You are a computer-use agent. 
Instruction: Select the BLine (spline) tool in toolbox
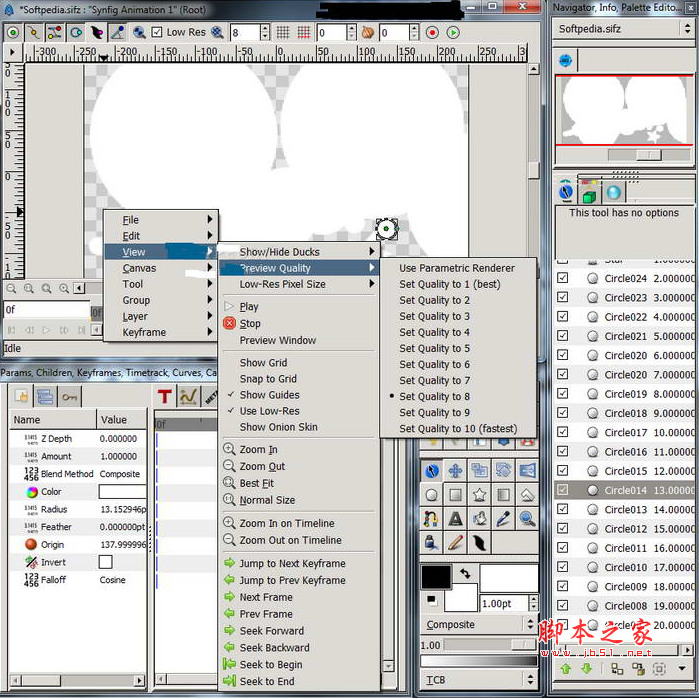point(431,518)
